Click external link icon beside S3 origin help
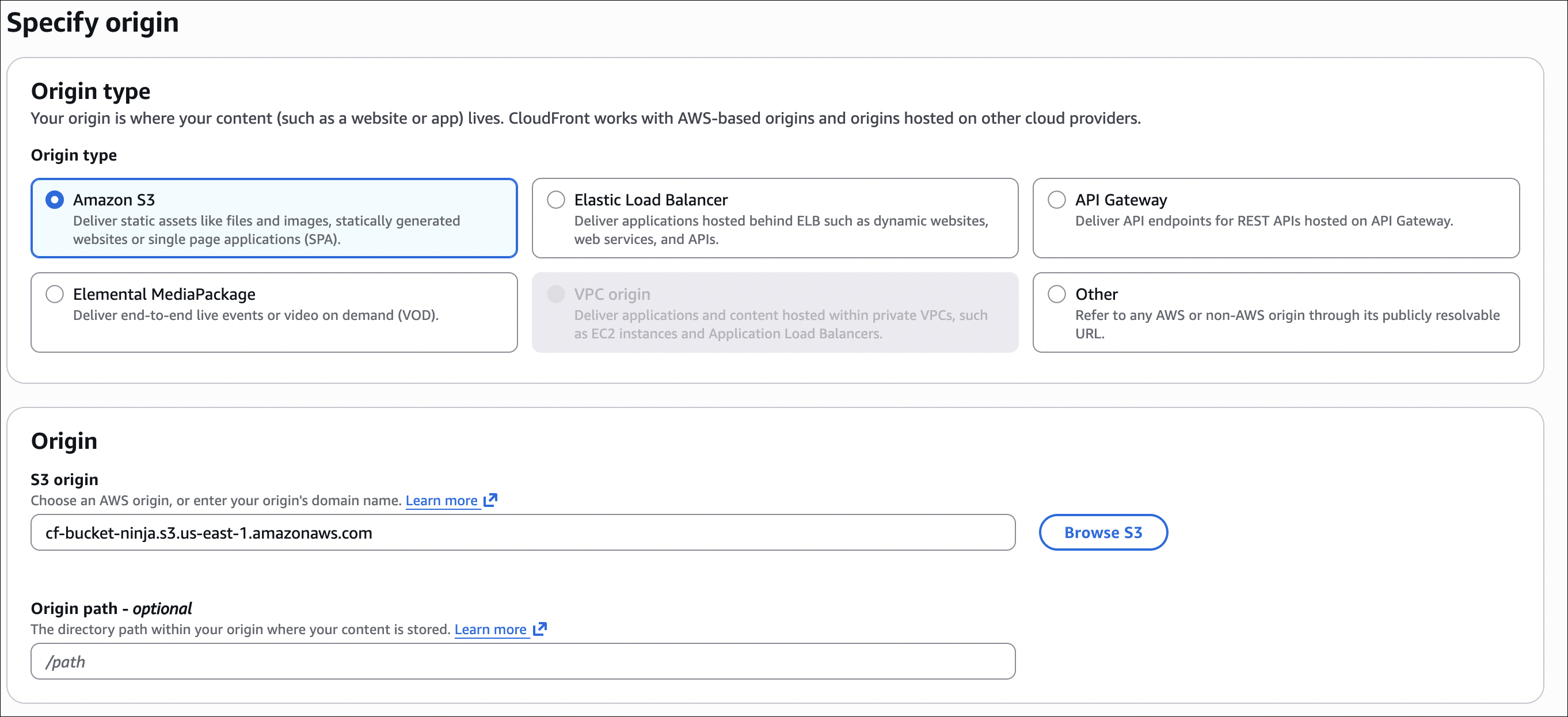Viewport: 1568px width, 717px height. [490, 500]
